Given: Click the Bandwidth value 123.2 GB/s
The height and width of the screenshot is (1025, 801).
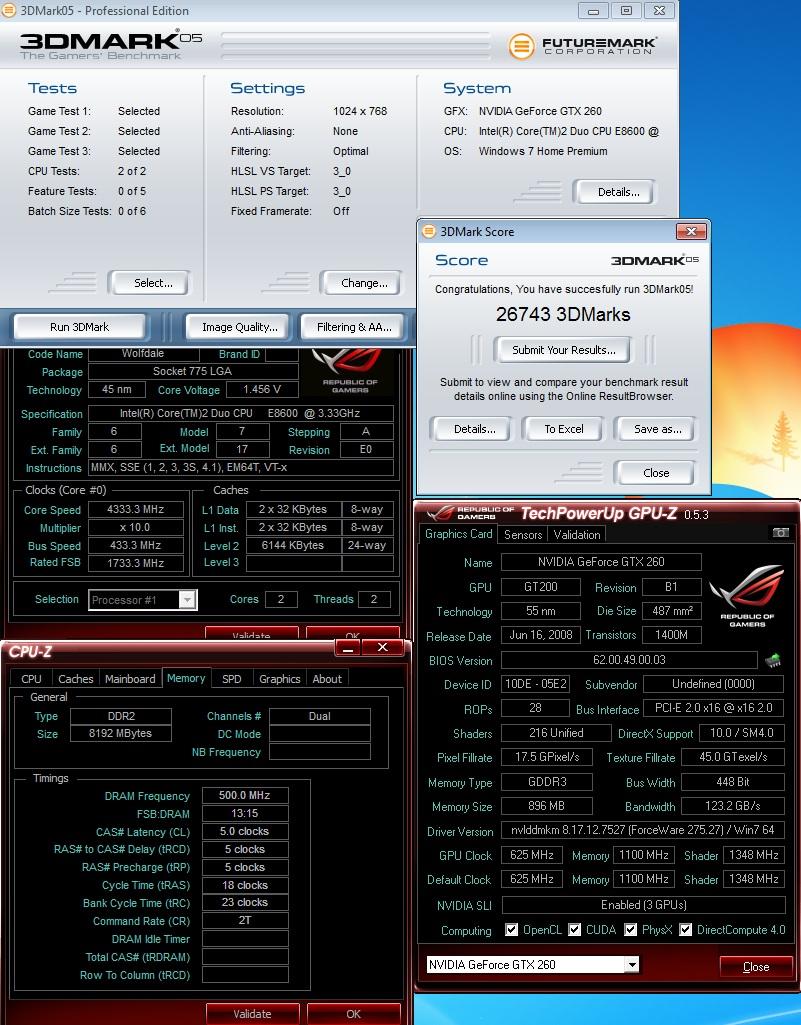Looking at the screenshot, I should [x=732, y=805].
